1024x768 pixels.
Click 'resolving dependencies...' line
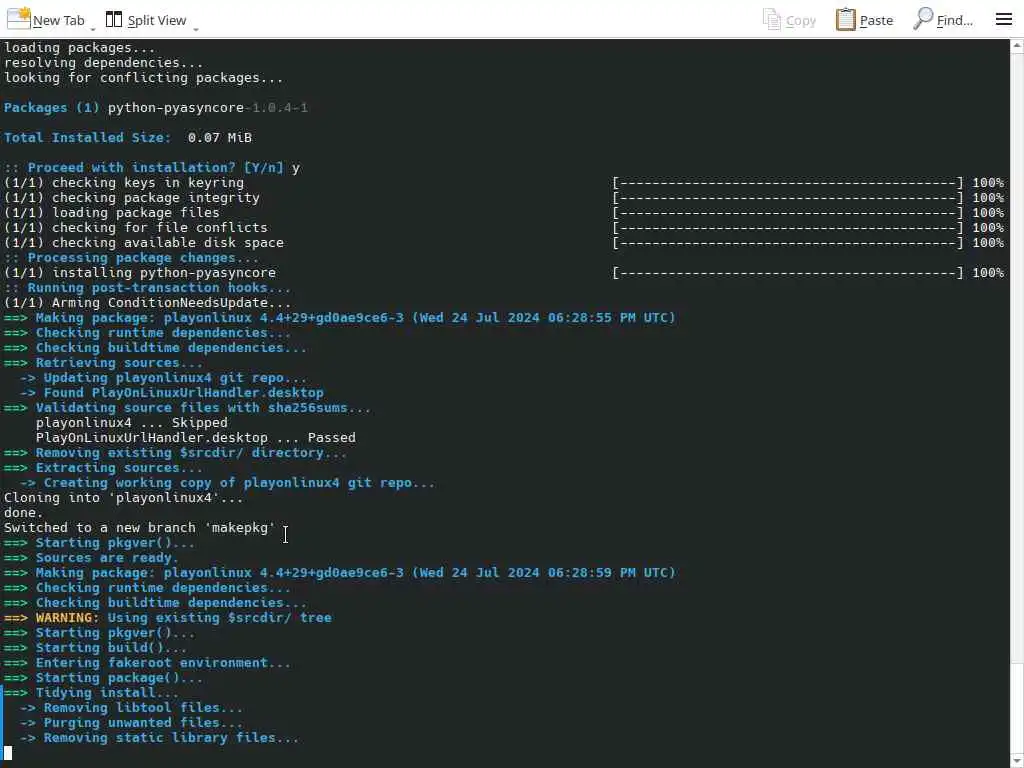pos(104,63)
